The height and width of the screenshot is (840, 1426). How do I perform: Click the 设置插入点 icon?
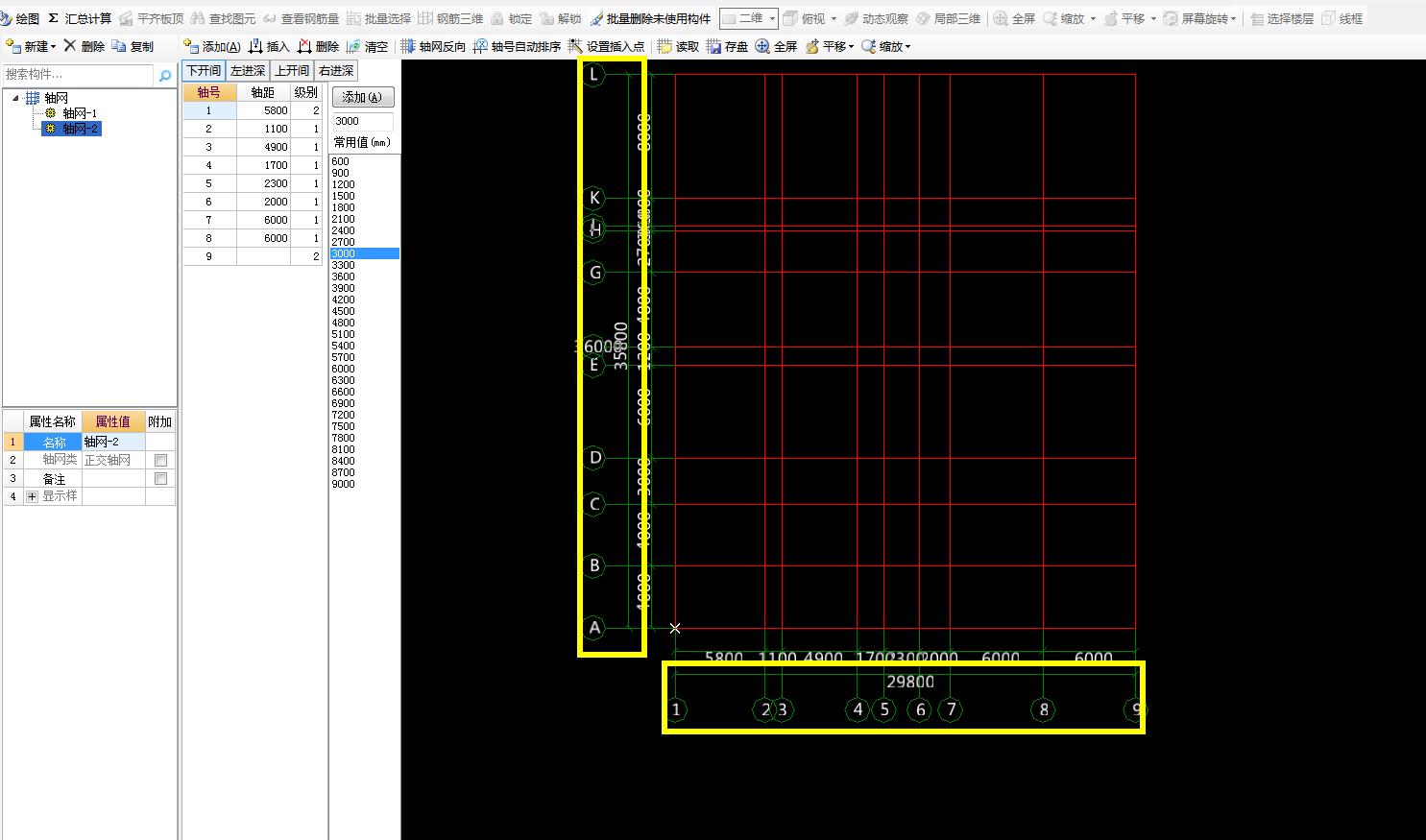[x=575, y=46]
